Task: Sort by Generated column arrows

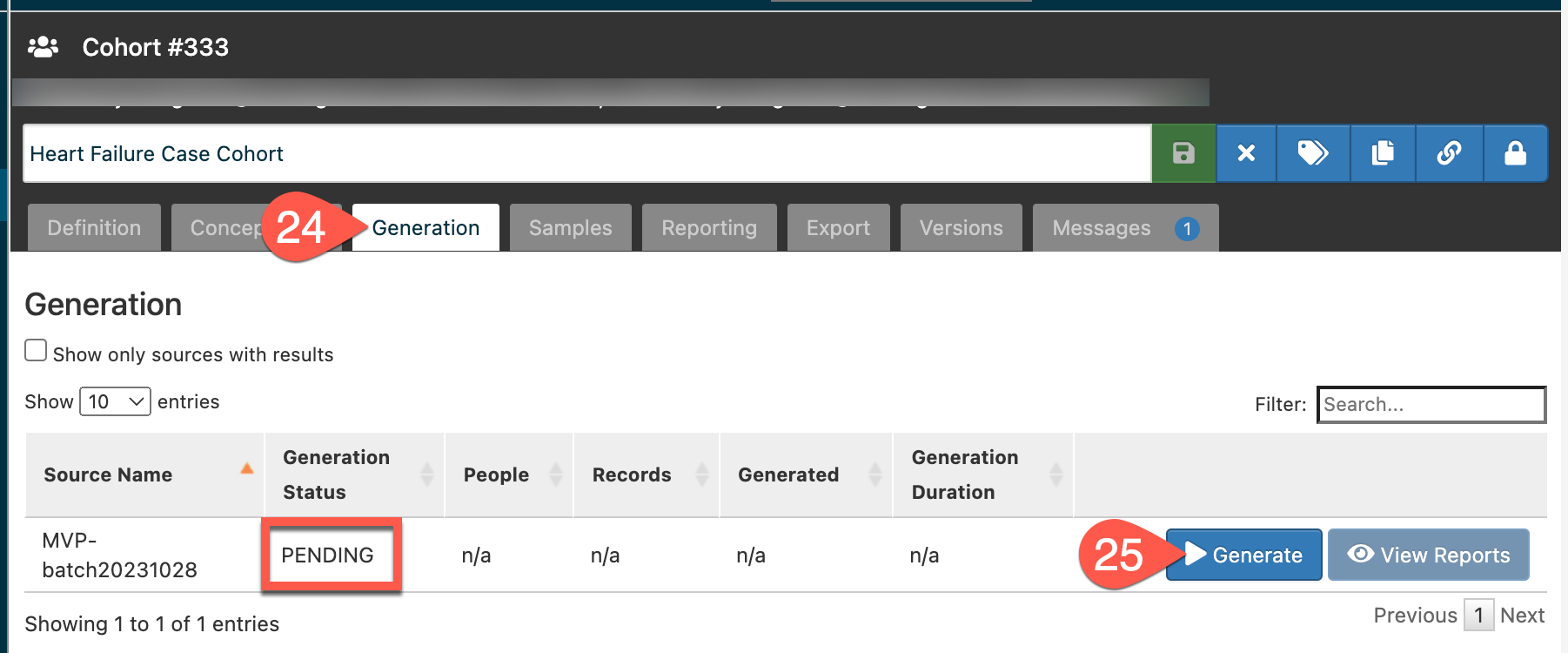Action: (x=875, y=475)
